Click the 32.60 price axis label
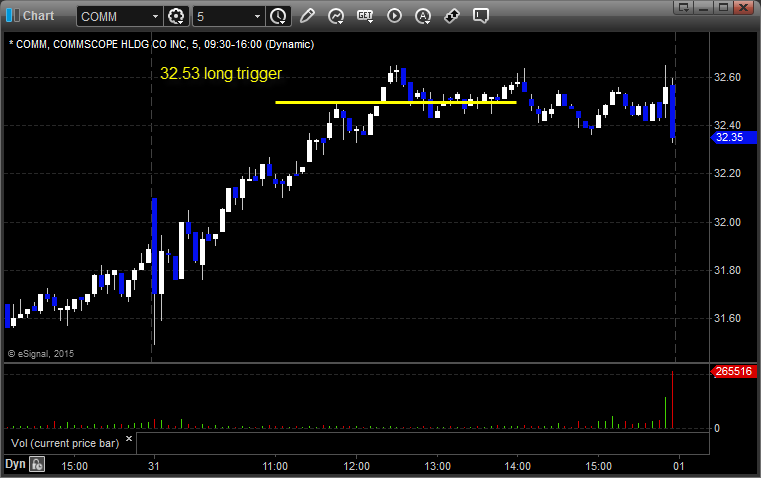 pos(727,77)
